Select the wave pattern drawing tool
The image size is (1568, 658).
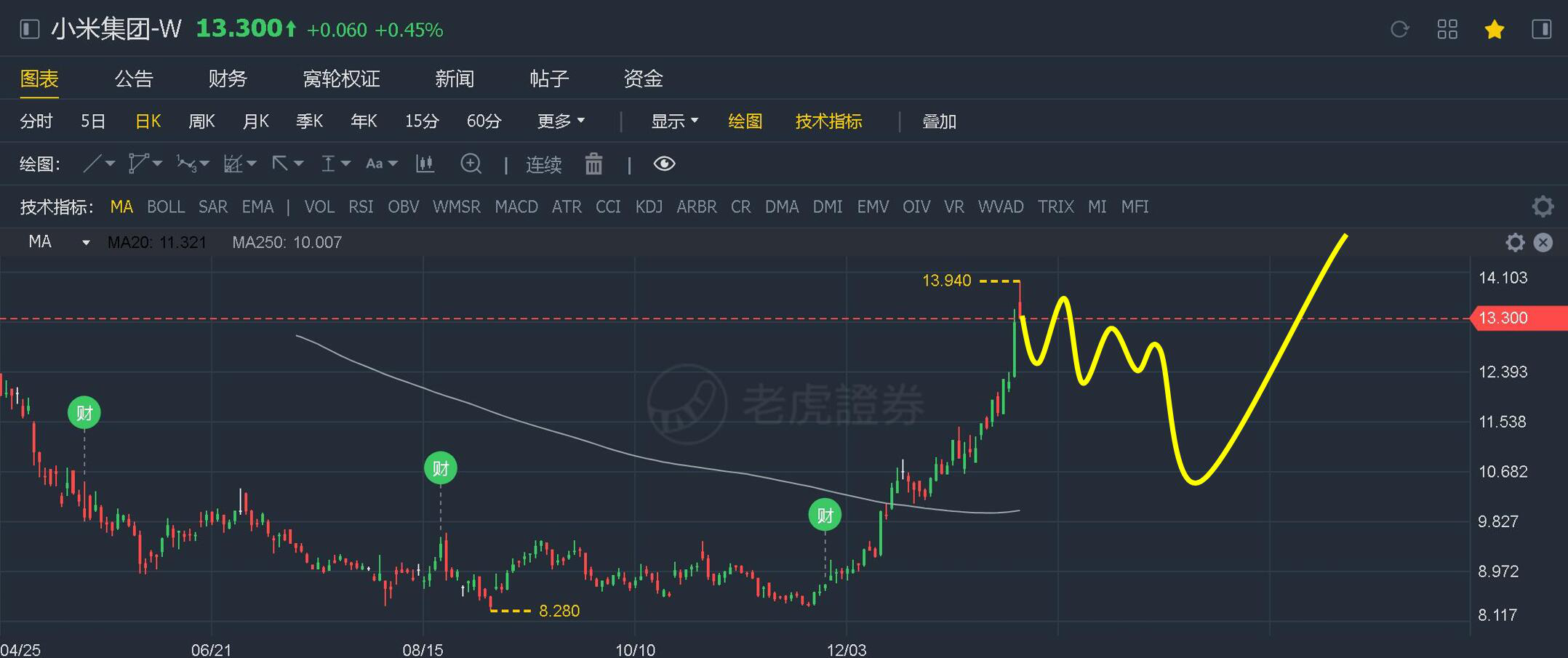[186, 164]
